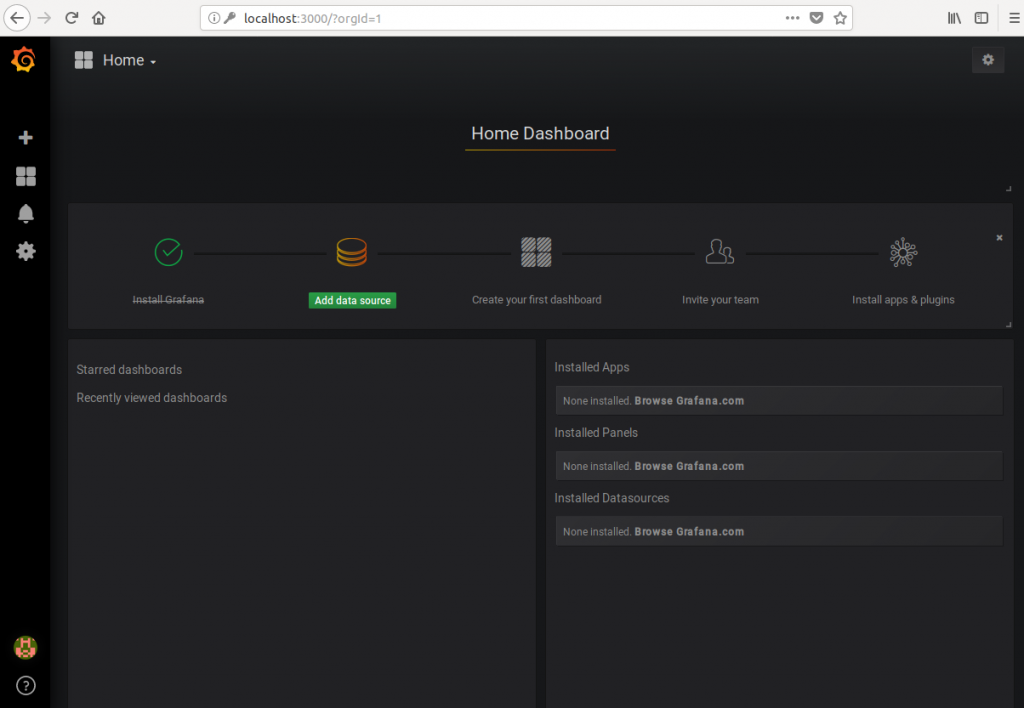The image size is (1024, 708).
Task: Click the Invite your team users icon
Action: pyautogui.click(x=720, y=251)
